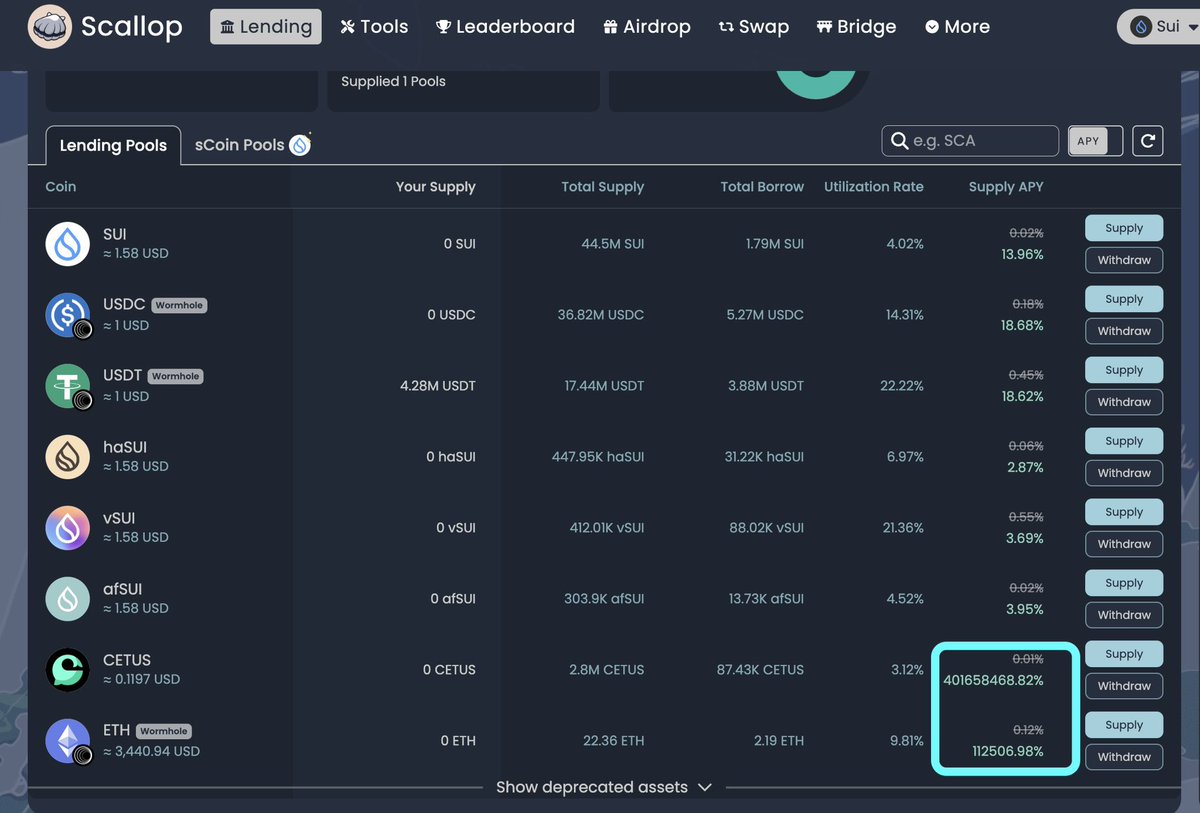1200x813 pixels.
Task: Click the refresh icon button
Action: tap(1148, 141)
